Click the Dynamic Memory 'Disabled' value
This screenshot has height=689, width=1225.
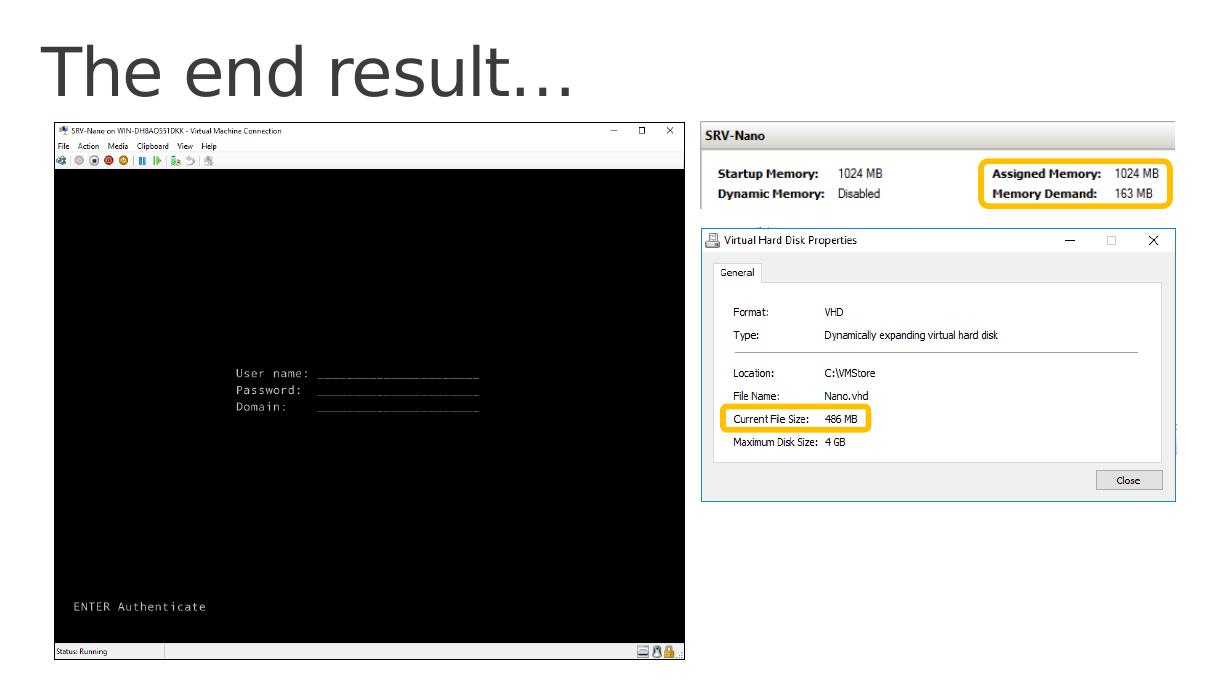tap(859, 193)
